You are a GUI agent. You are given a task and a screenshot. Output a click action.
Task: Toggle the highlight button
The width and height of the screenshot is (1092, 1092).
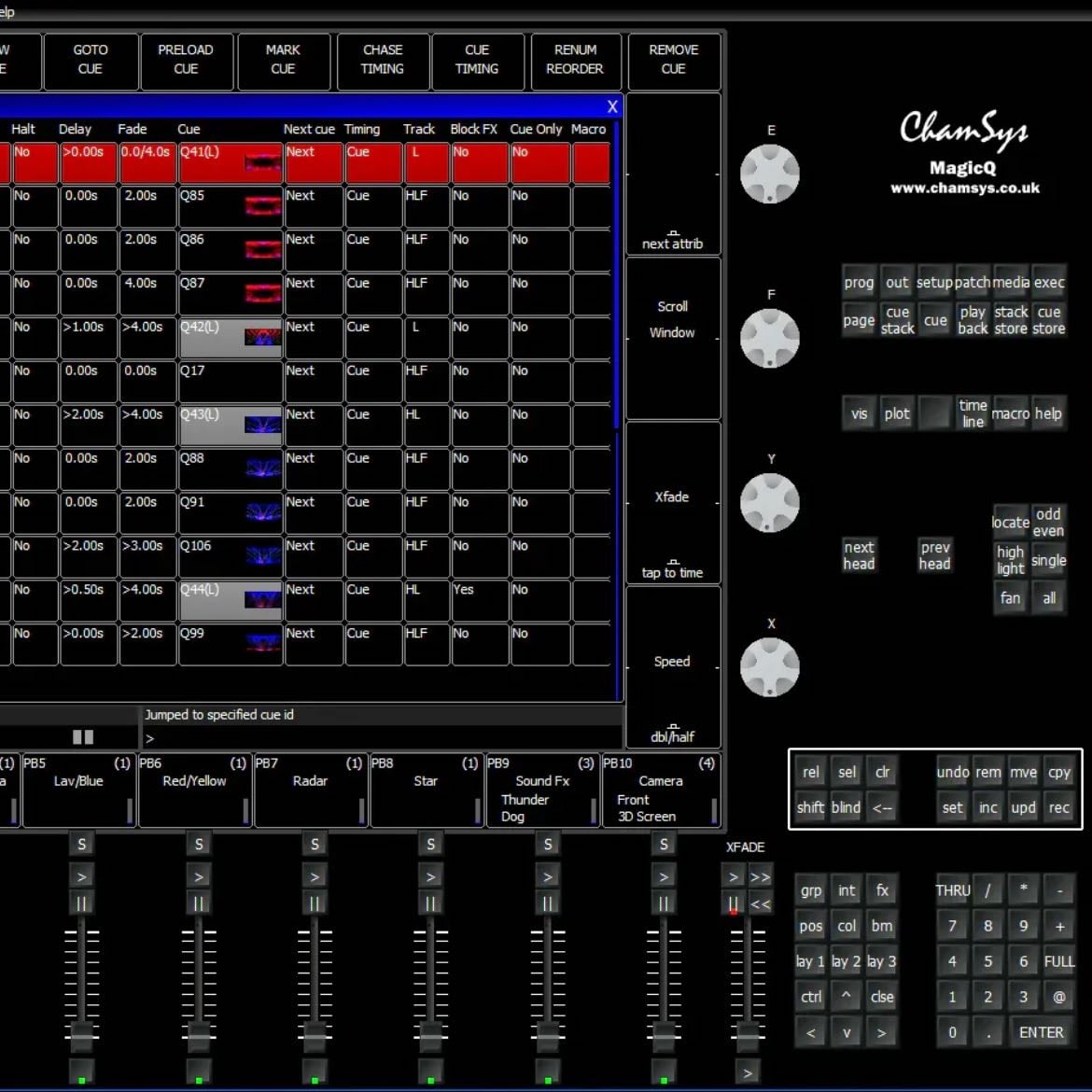(1010, 560)
